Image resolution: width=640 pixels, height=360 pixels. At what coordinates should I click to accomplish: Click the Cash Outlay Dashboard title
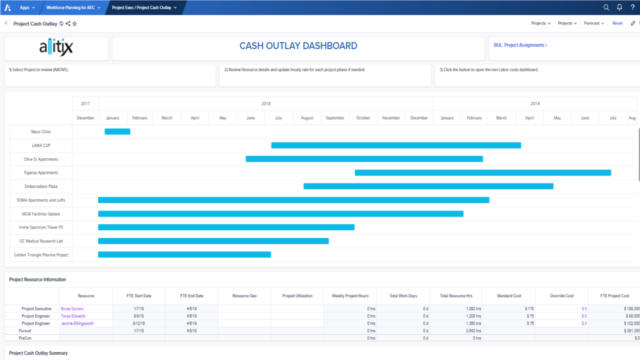click(x=298, y=46)
